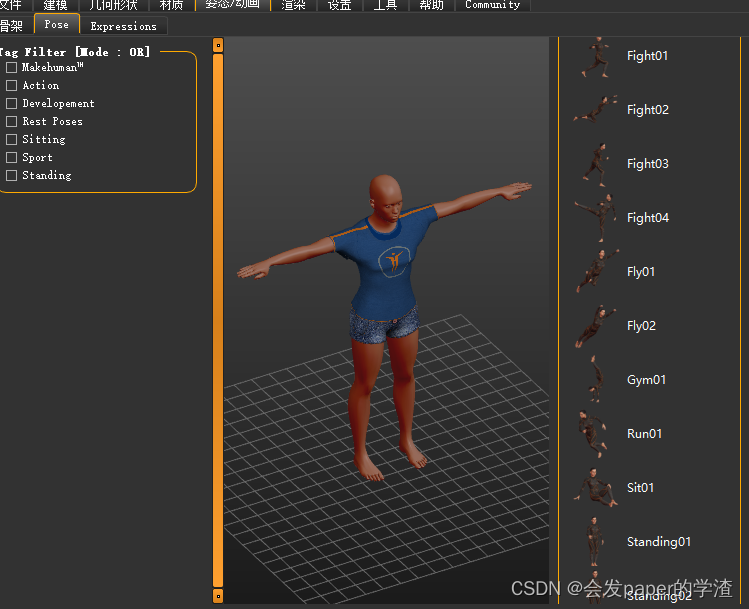The height and width of the screenshot is (609, 749).
Task: Open the 材质 materials tab
Action: 171,5
